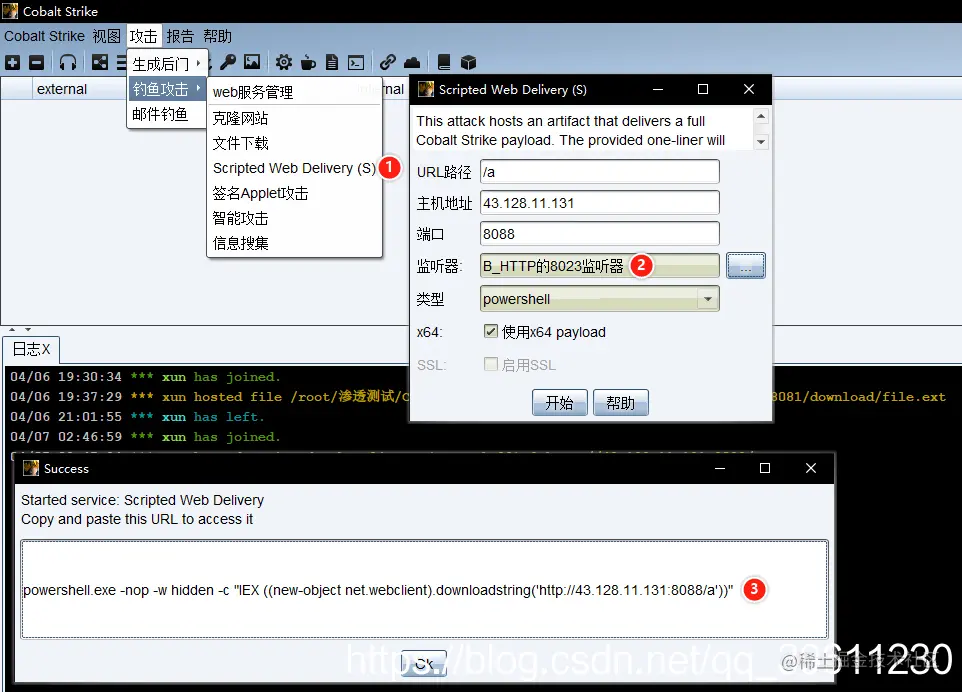The height and width of the screenshot is (692, 962).
Task: Open the Cobalt Strike menu
Action: coord(44,36)
